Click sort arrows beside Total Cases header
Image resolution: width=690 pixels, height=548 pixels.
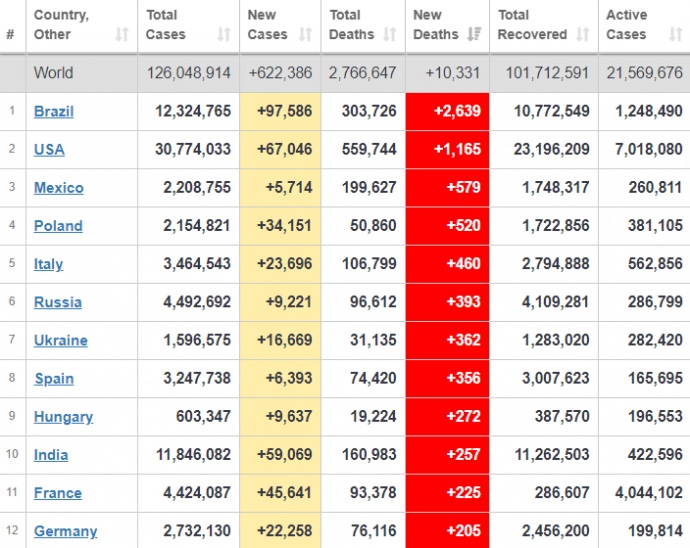click(225, 35)
